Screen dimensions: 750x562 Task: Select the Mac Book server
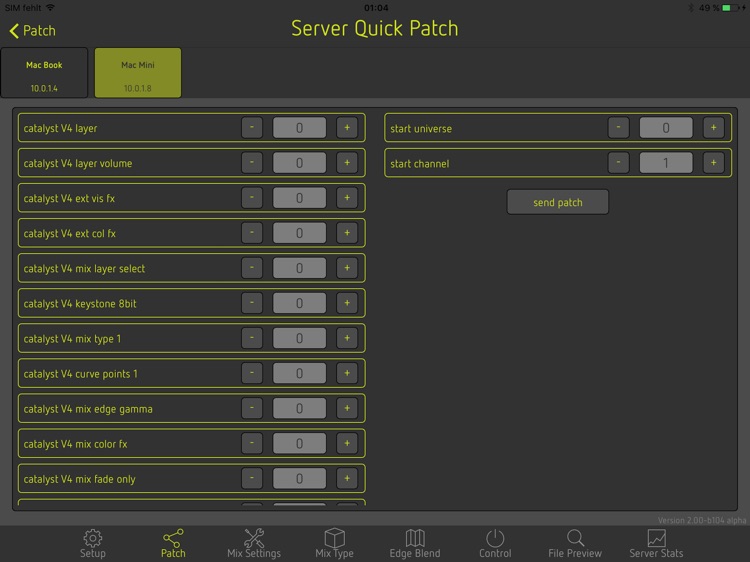[x=44, y=73]
